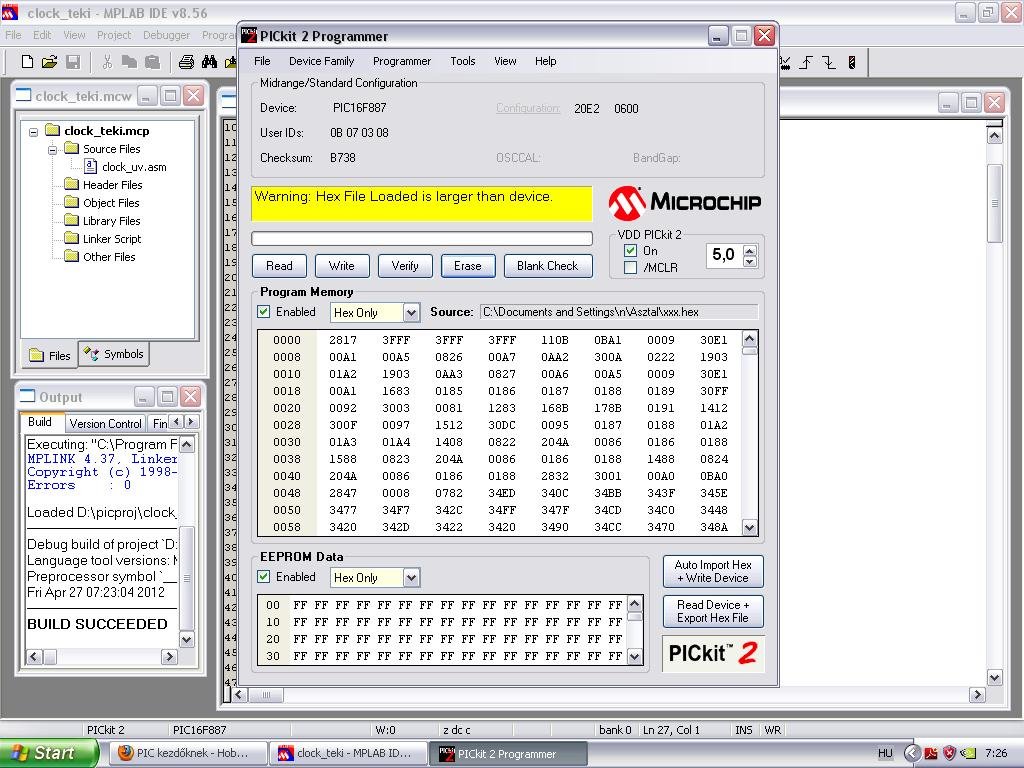This screenshot has height=768, width=1024.
Task: Show next Output window tab with right arrow
Action: tap(191, 422)
